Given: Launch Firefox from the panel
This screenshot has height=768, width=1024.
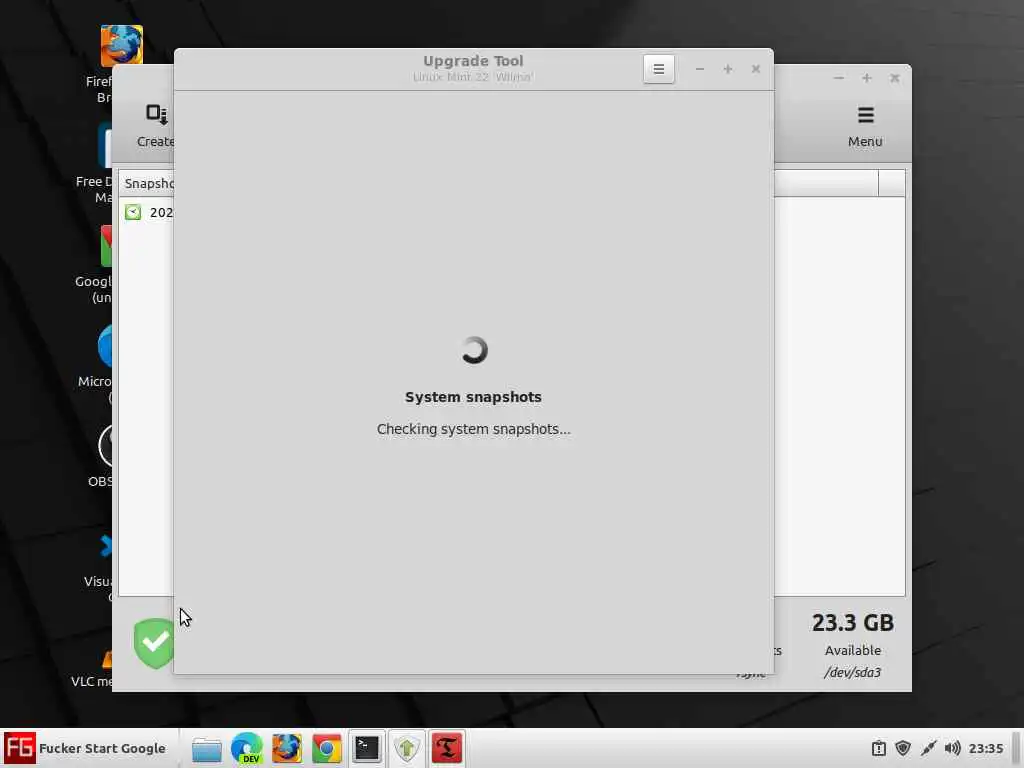Looking at the screenshot, I should 287,748.
